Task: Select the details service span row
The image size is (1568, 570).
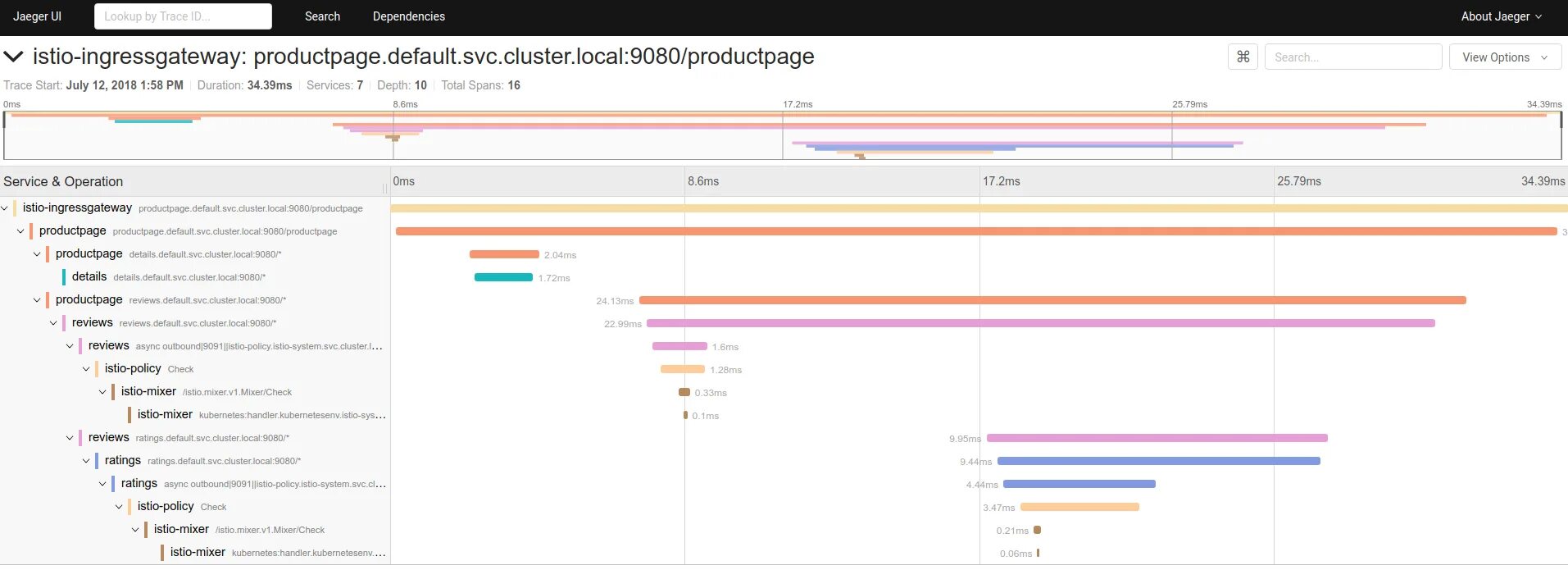Action: coord(89,277)
